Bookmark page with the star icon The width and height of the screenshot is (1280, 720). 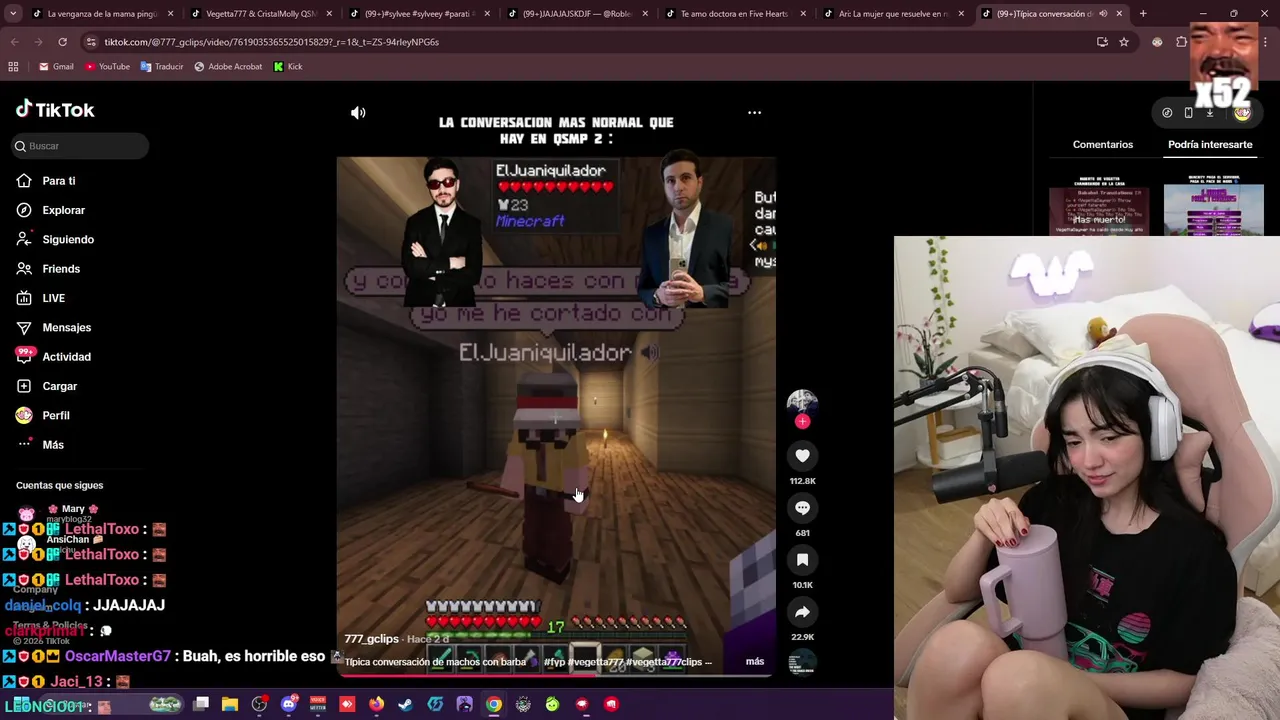tap(1124, 42)
